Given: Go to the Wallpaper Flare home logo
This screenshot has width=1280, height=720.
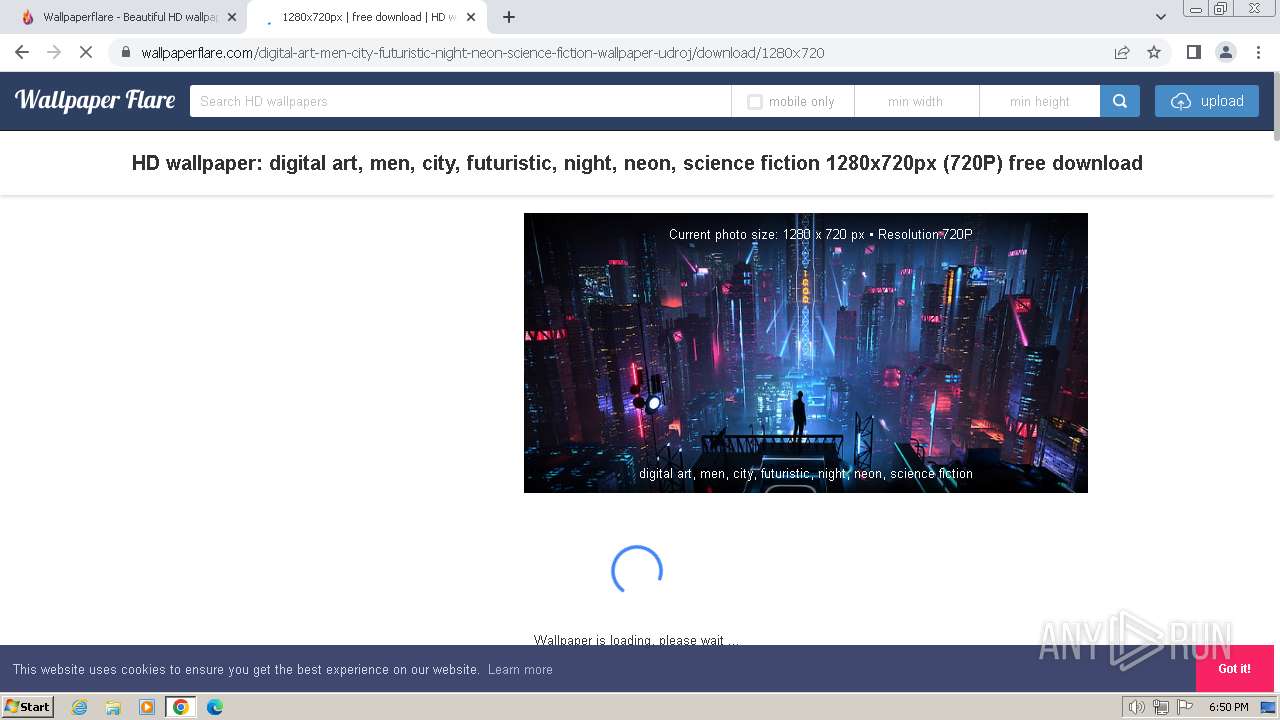Looking at the screenshot, I should pyautogui.click(x=95, y=100).
